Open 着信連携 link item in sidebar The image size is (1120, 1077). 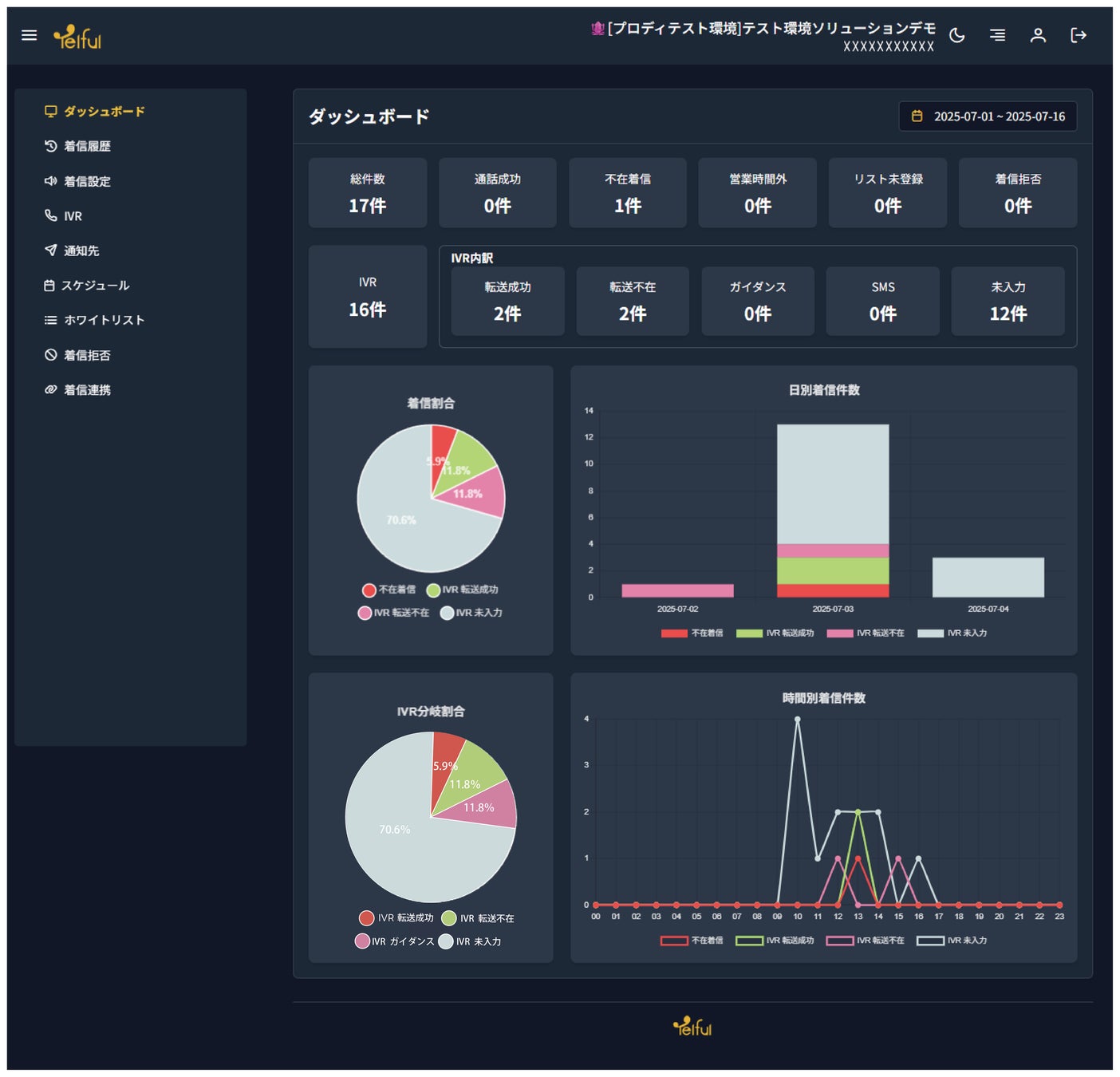pos(77,390)
